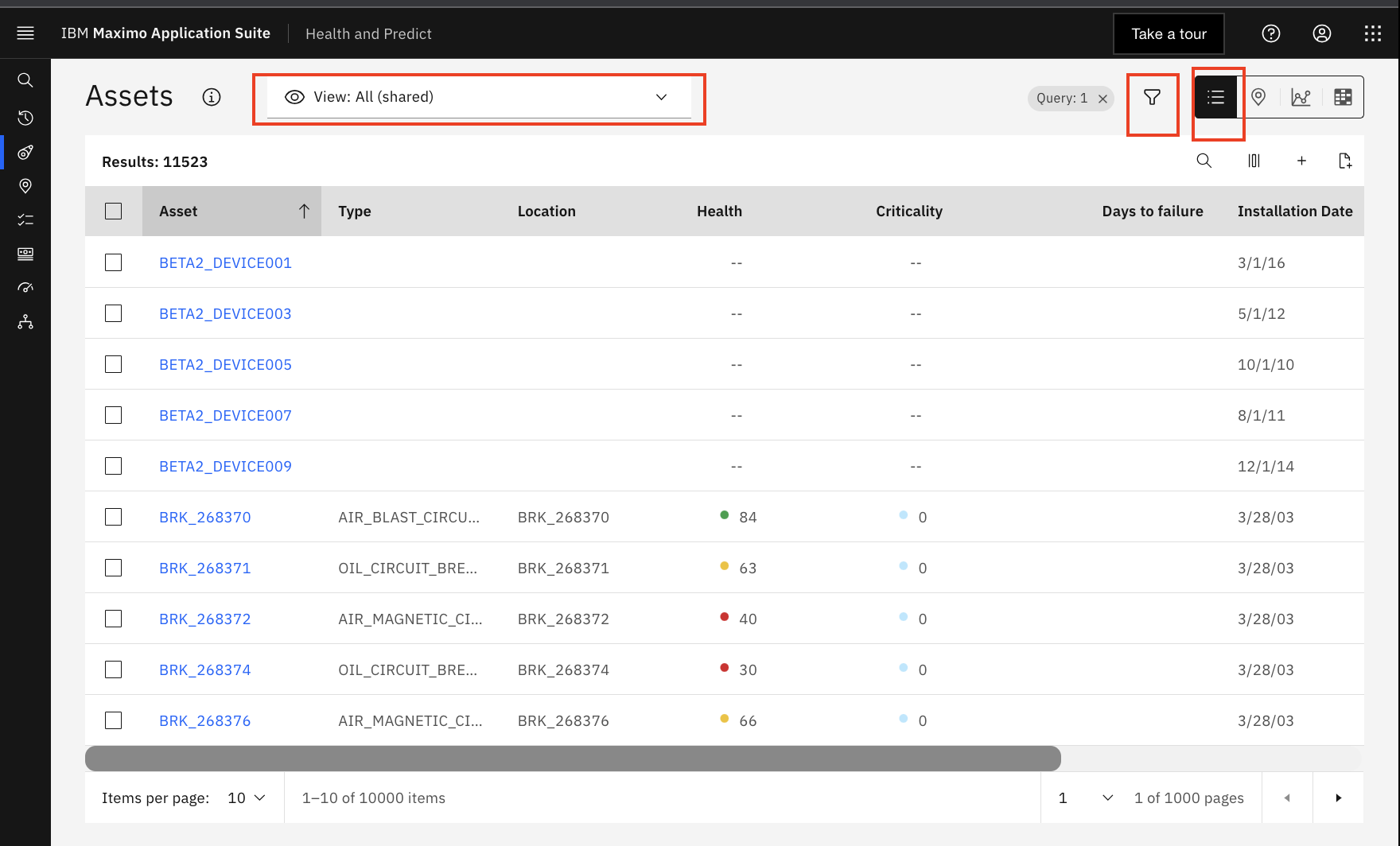The height and width of the screenshot is (846, 1400).
Task: Switch to list view icon
Action: click(x=1215, y=97)
